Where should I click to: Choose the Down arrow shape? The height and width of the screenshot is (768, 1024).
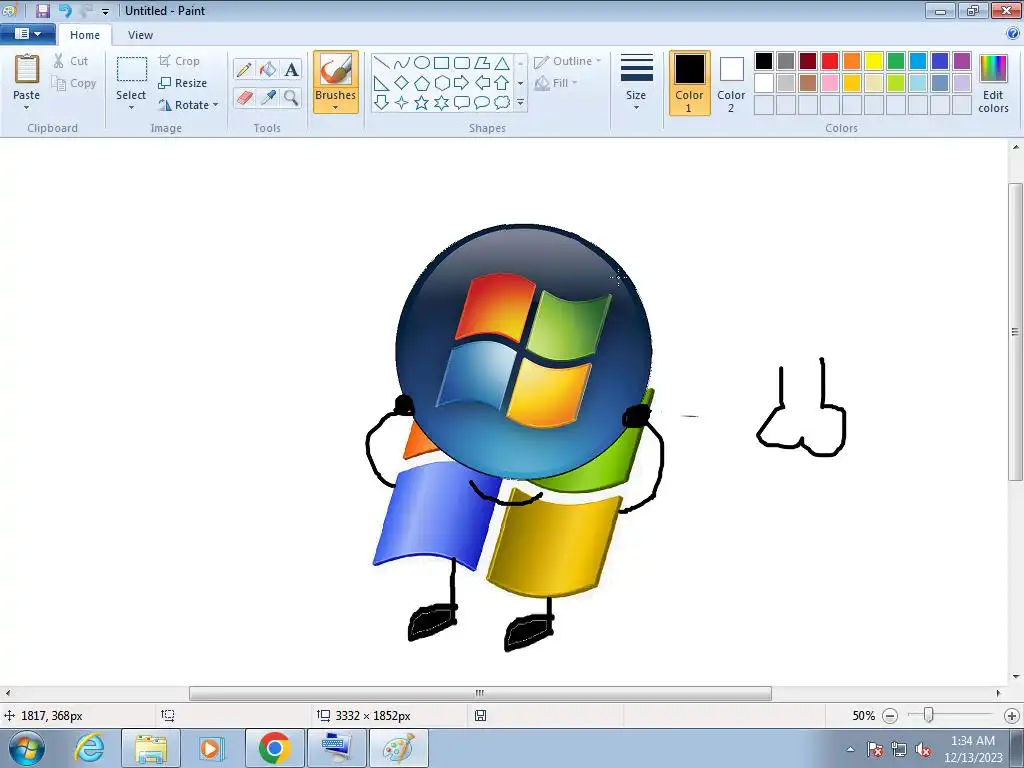click(382, 103)
